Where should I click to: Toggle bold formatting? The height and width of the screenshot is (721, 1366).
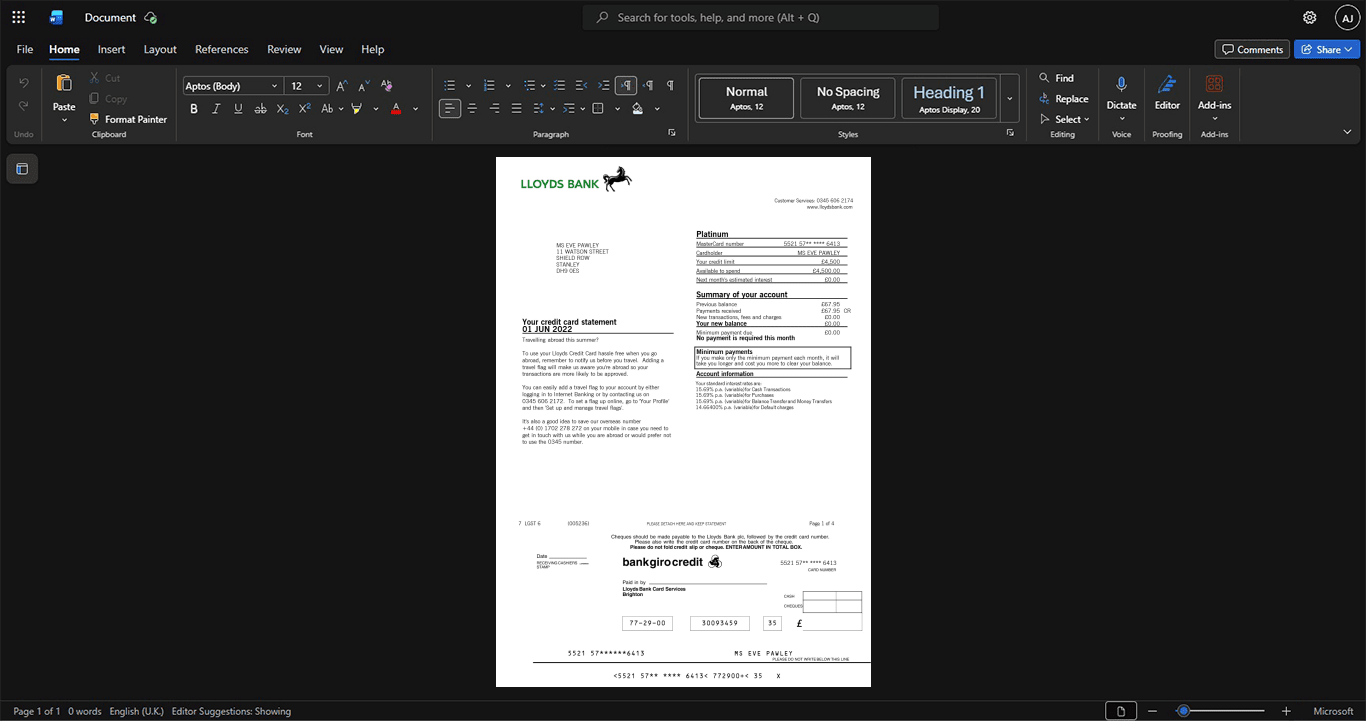(x=194, y=108)
